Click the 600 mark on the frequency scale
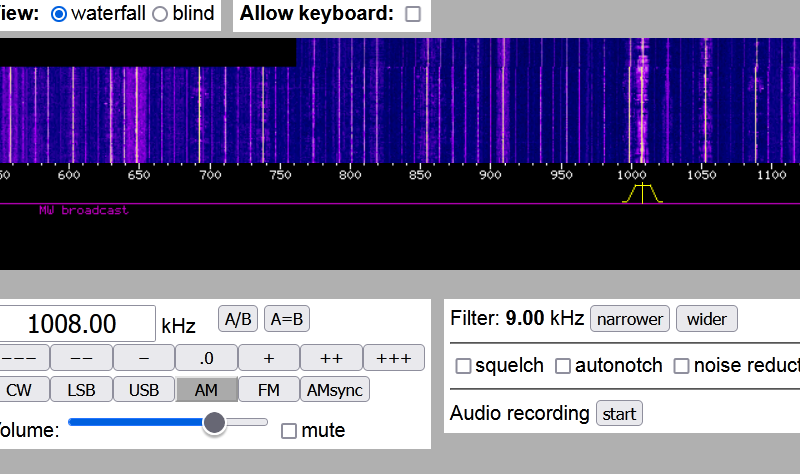800x474 pixels. click(69, 175)
